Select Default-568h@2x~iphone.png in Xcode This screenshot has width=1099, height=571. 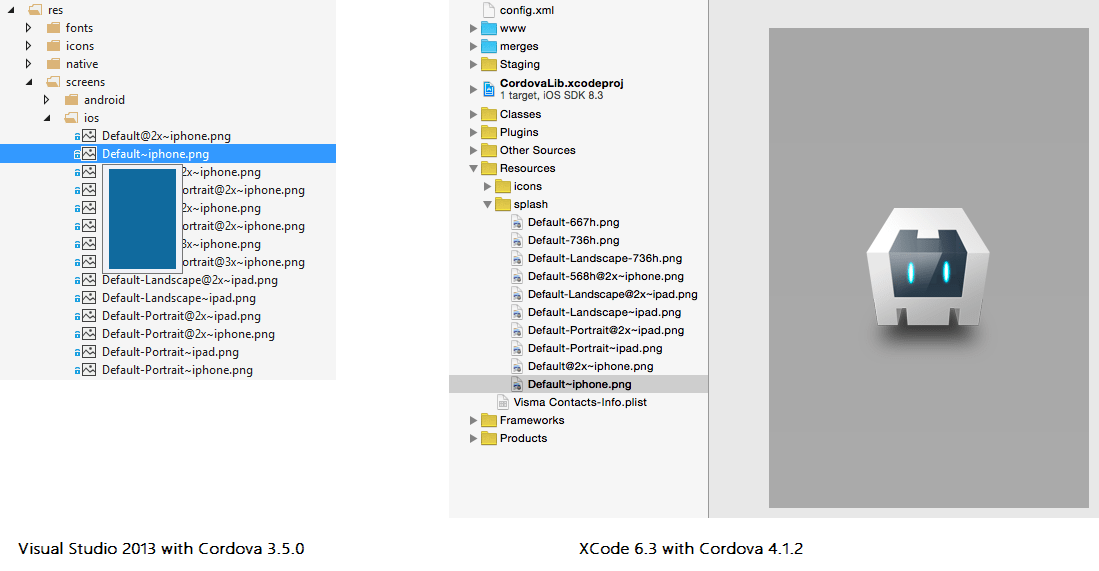(606, 277)
